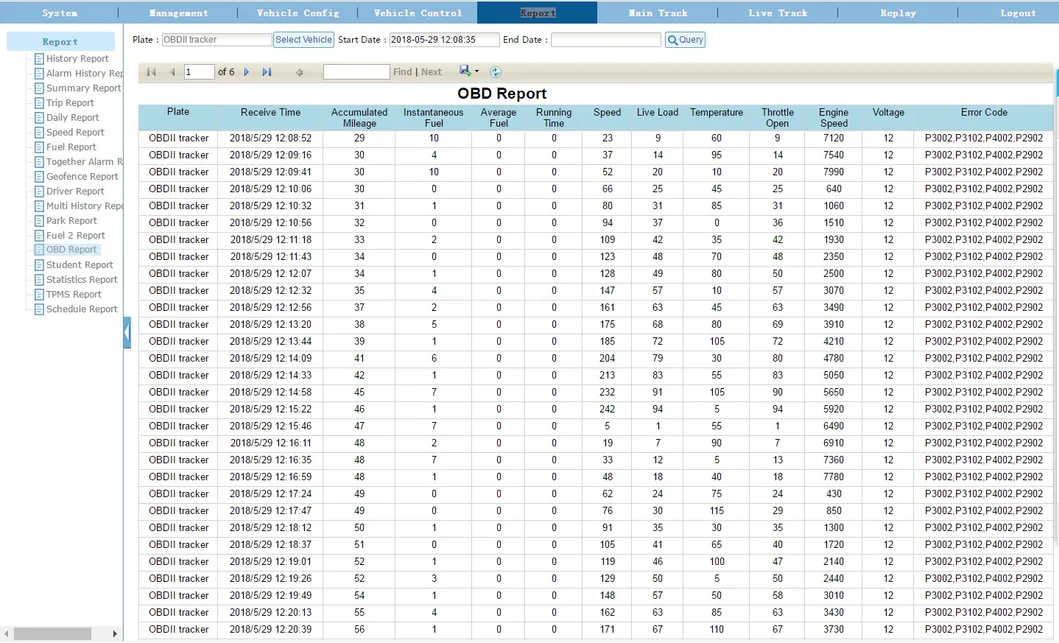Open Multi History Report
The width and height of the screenshot is (1059, 643).
click(84, 206)
